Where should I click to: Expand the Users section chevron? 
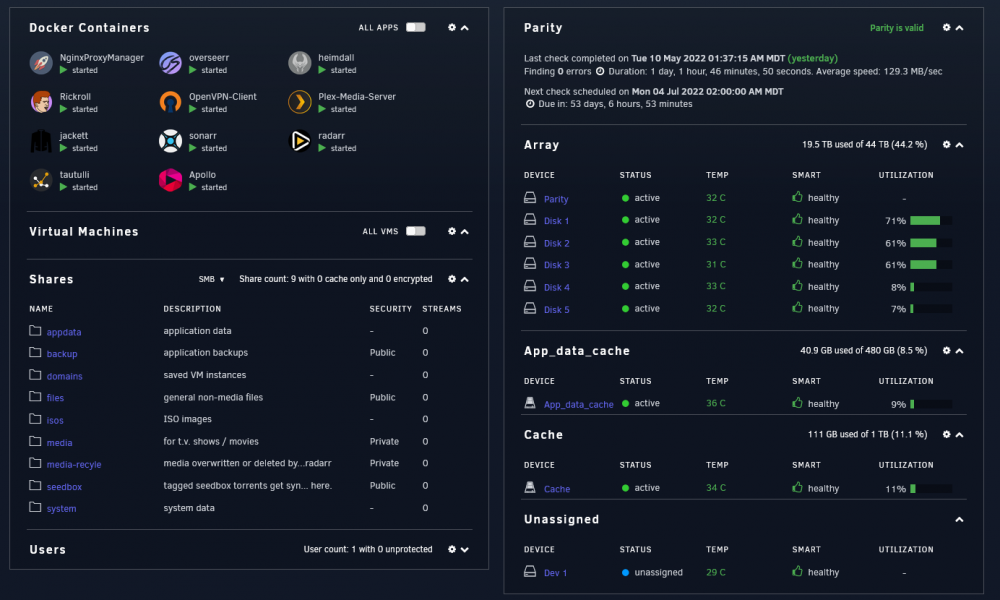[465, 550]
